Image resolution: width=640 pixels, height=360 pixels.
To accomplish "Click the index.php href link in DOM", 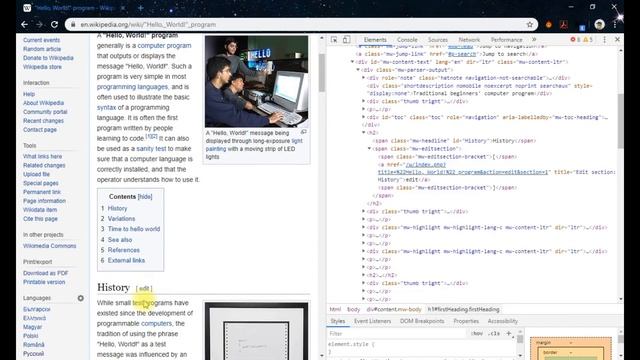I will [464, 169].
